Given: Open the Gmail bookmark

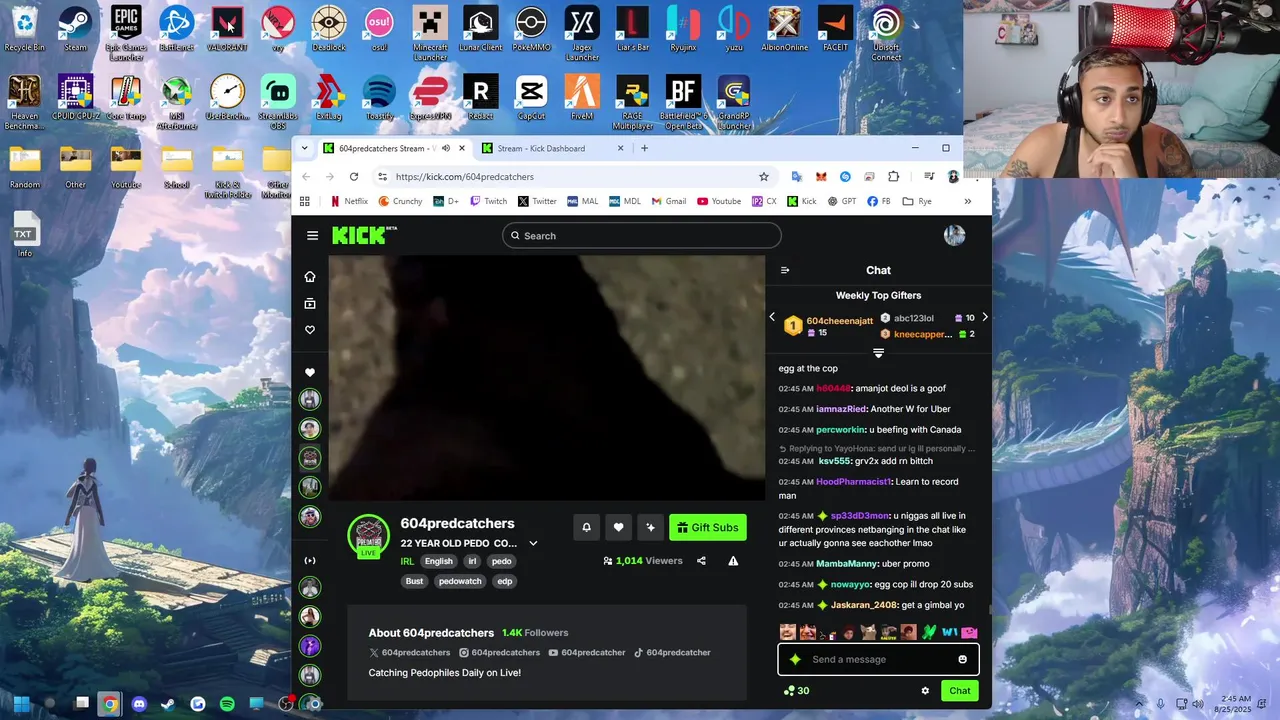Looking at the screenshot, I should pyautogui.click(x=668, y=201).
